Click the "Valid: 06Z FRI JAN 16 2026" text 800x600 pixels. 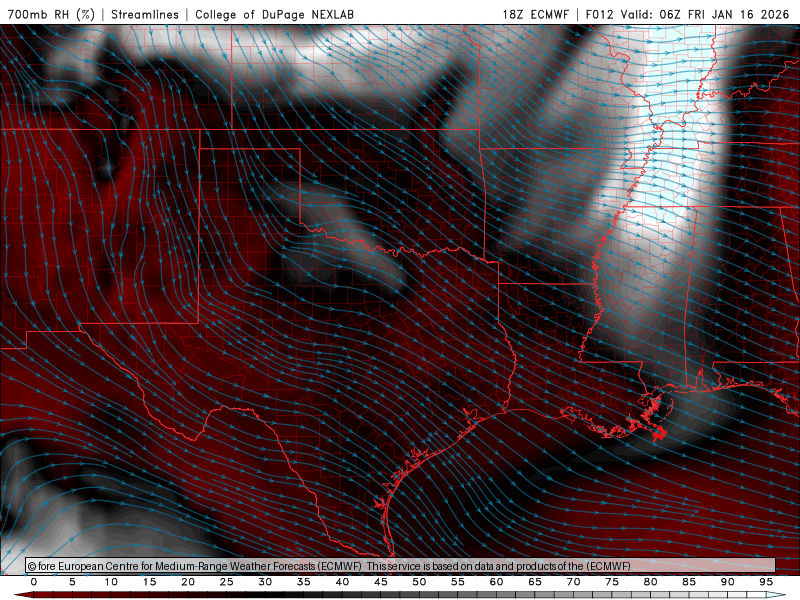point(705,14)
